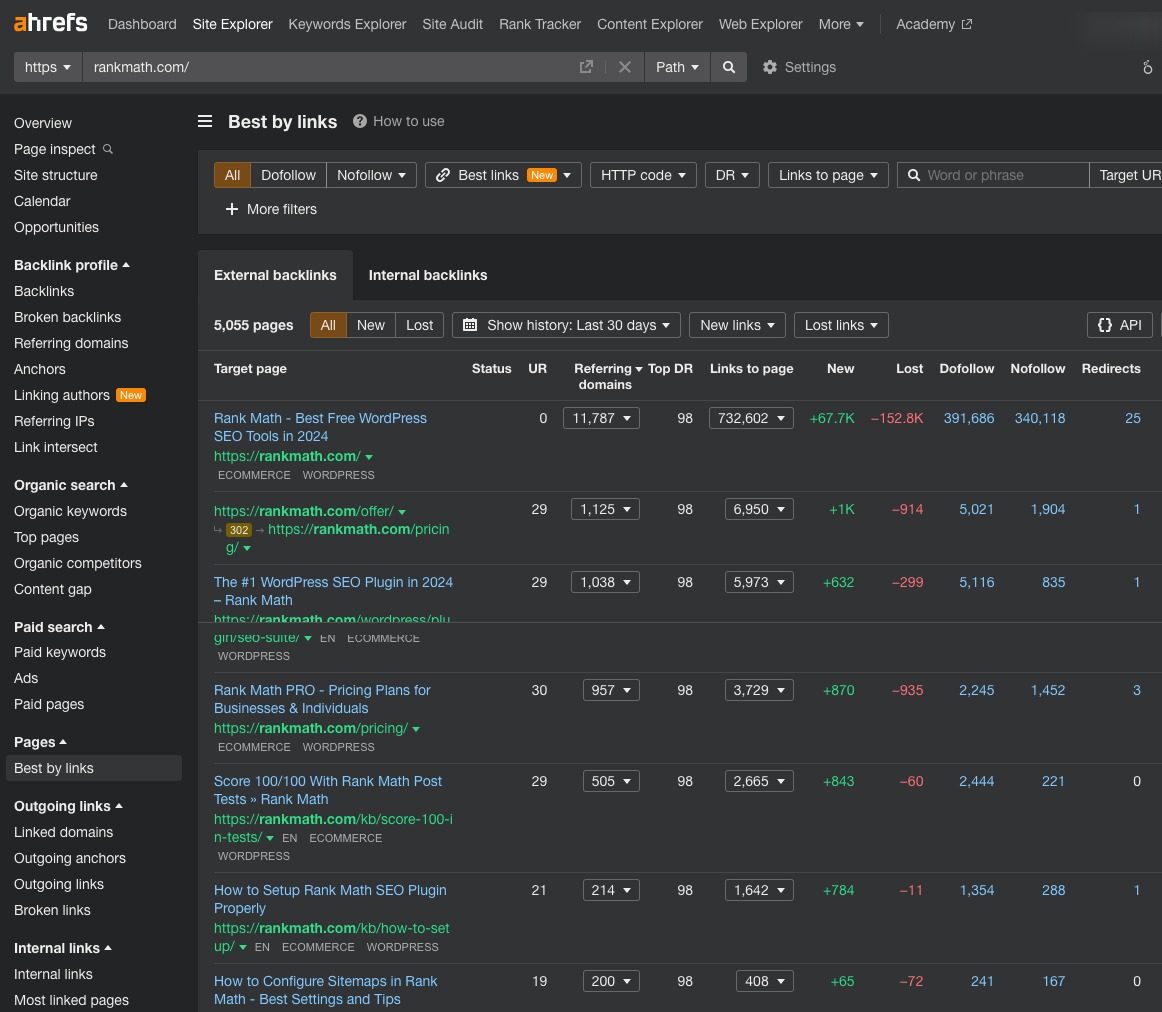Viewport: 1162px width, 1012px height.
Task: Collapse the Internal links sidebar section
Action: pyautogui.click(x=63, y=948)
